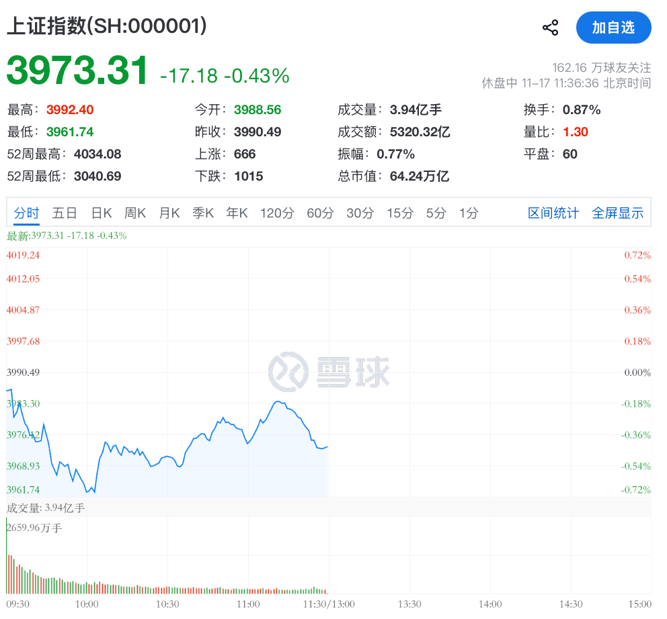Switch to 周K chart view

[x=135, y=213]
